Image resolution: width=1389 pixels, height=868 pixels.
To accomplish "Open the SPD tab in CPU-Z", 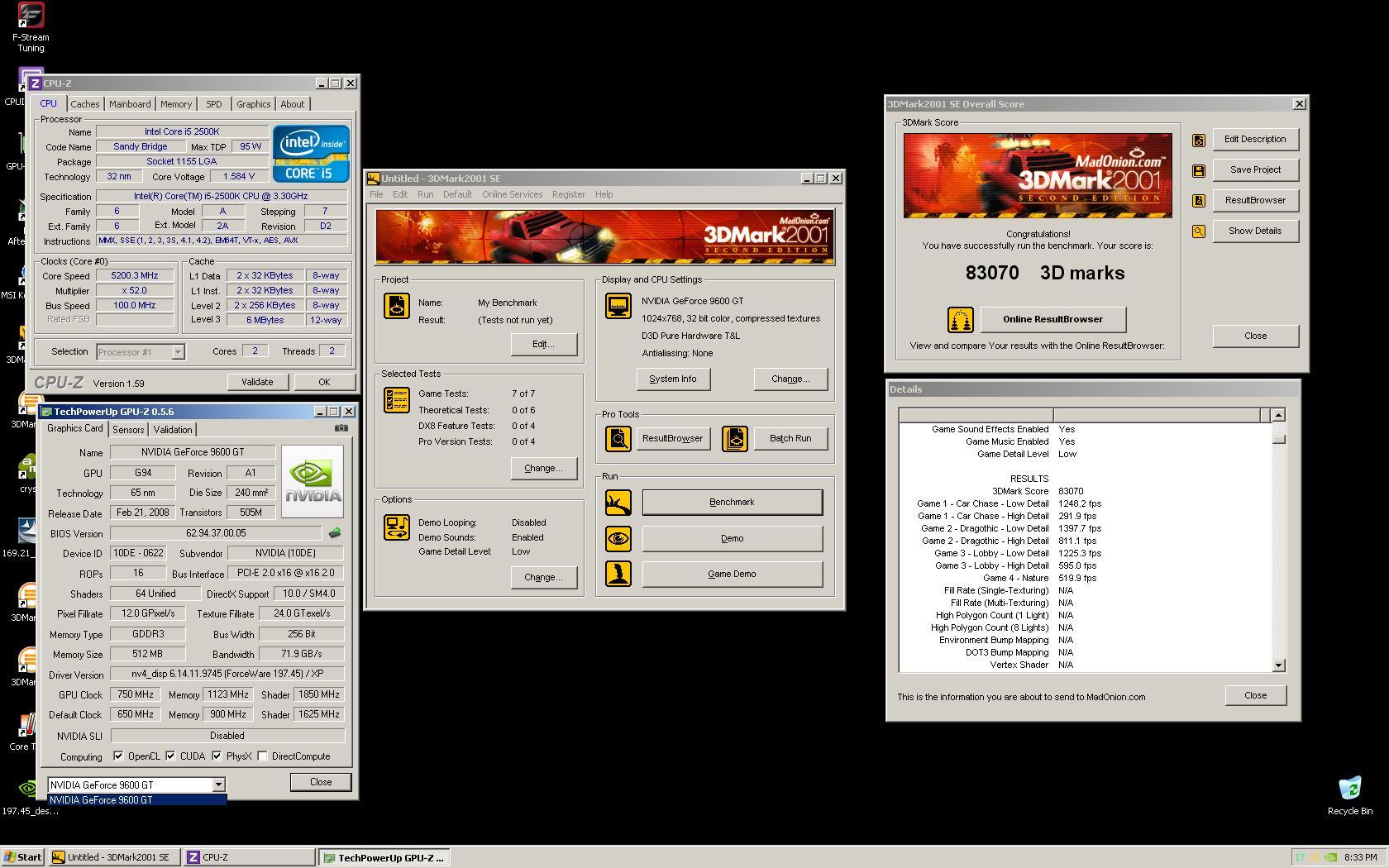I will pyautogui.click(x=214, y=104).
